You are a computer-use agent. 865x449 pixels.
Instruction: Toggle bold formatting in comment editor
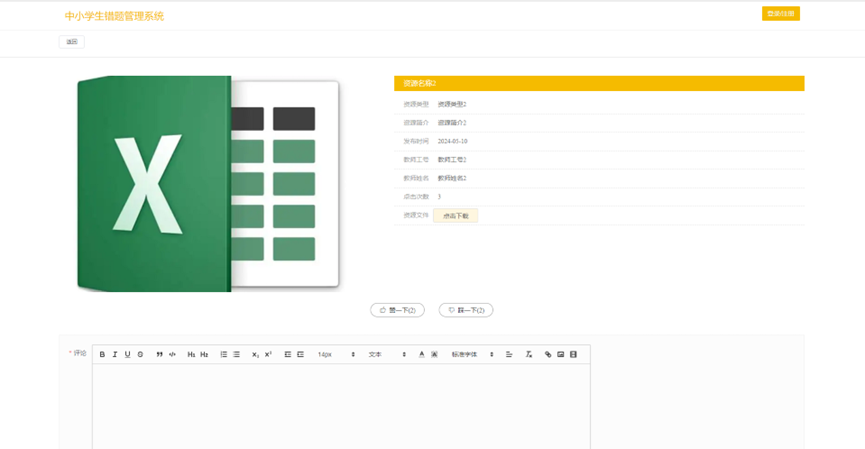pos(102,354)
